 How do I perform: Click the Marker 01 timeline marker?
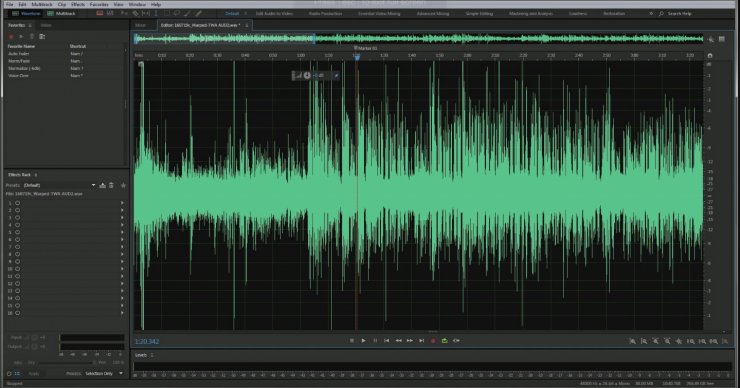(366, 48)
